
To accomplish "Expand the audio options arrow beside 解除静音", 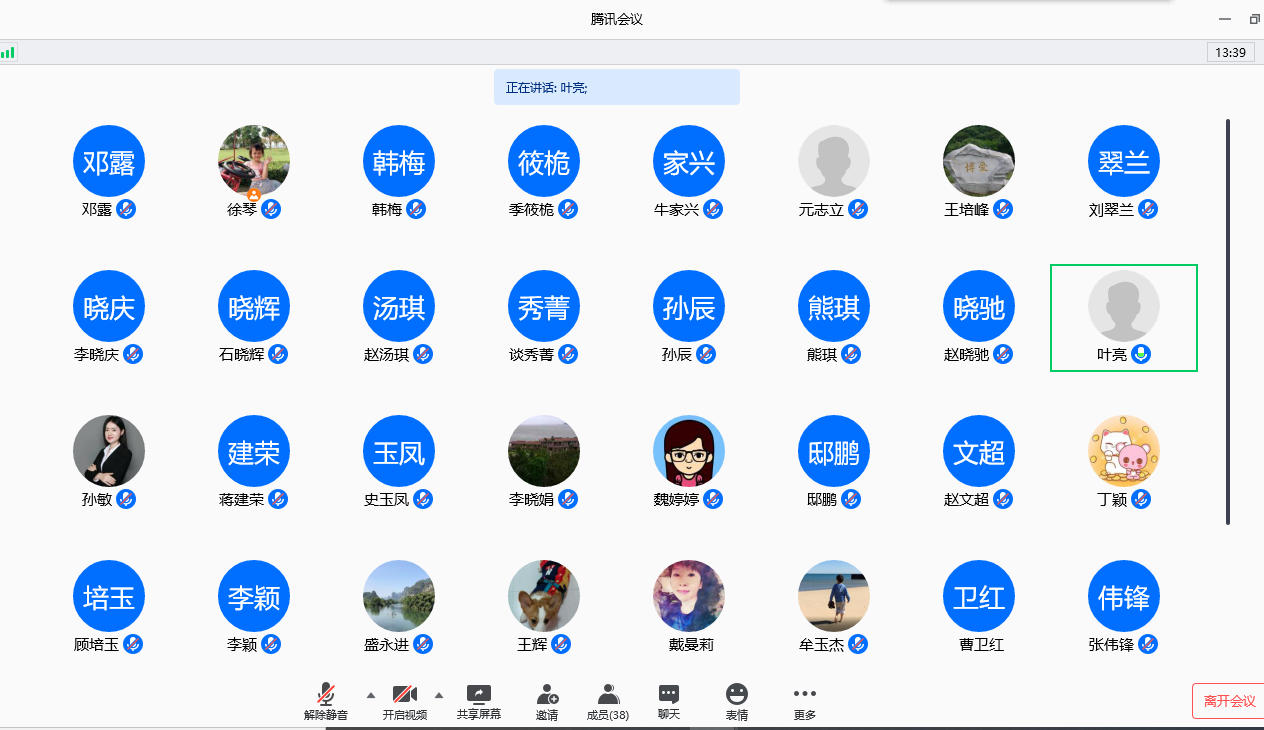I will click(x=370, y=695).
